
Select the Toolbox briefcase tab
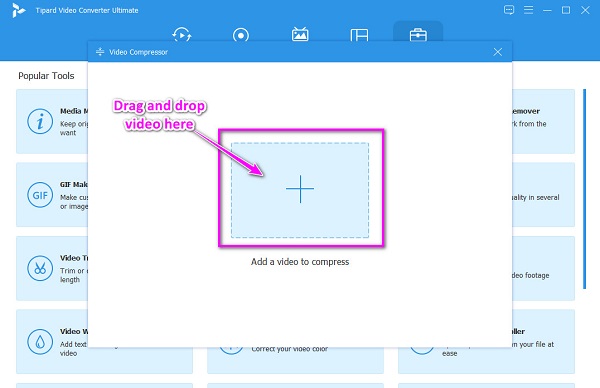(x=418, y=34)
